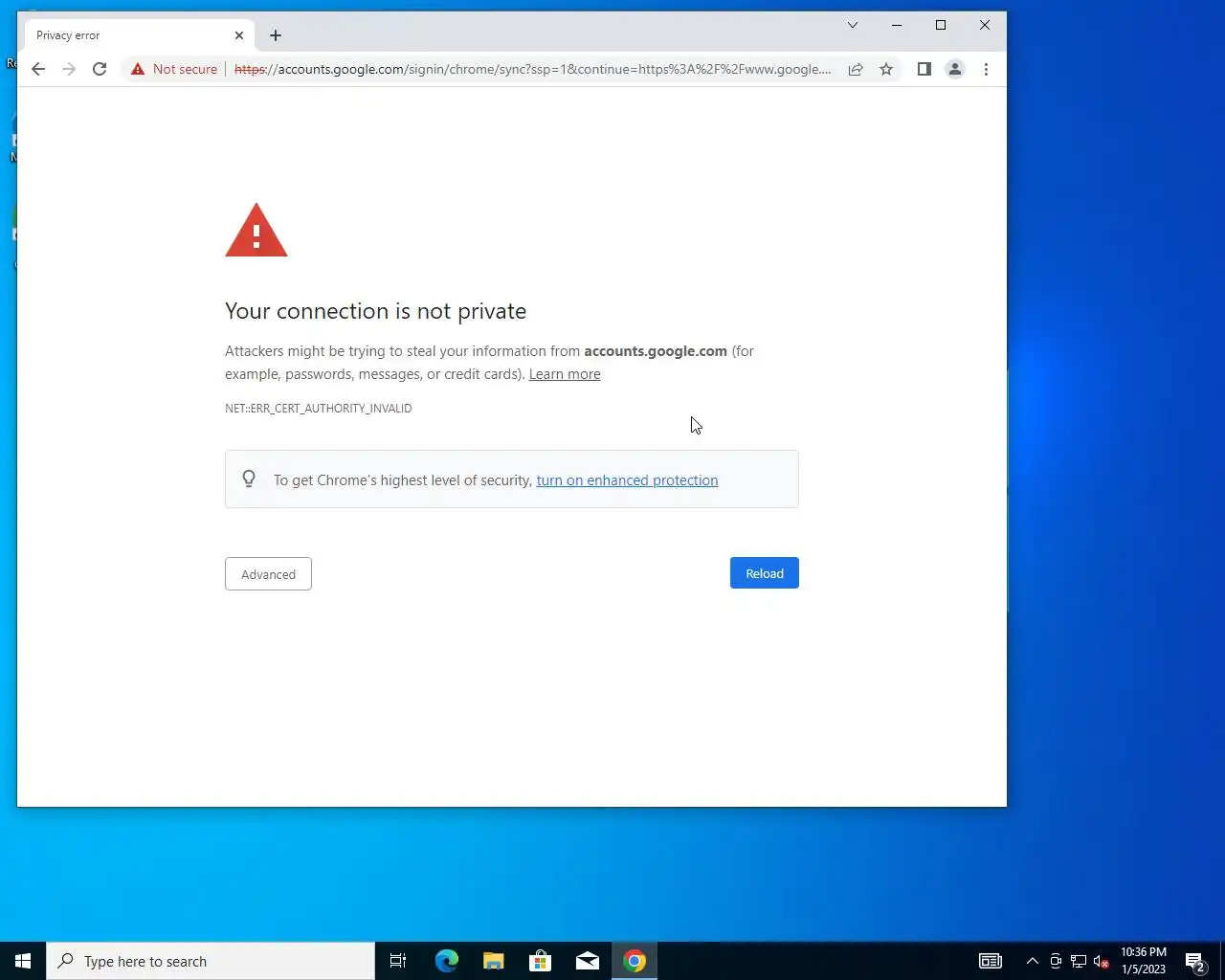Show hidden system tray icons

(x=1033, y=961)
